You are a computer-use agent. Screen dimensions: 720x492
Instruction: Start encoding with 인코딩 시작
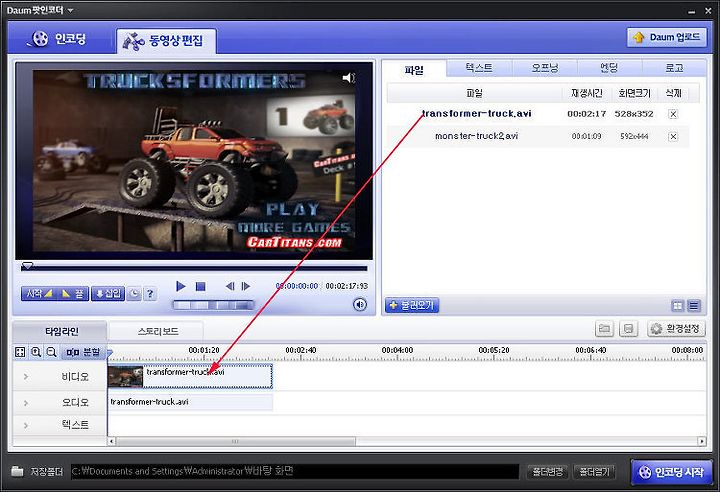coord(671,472)
